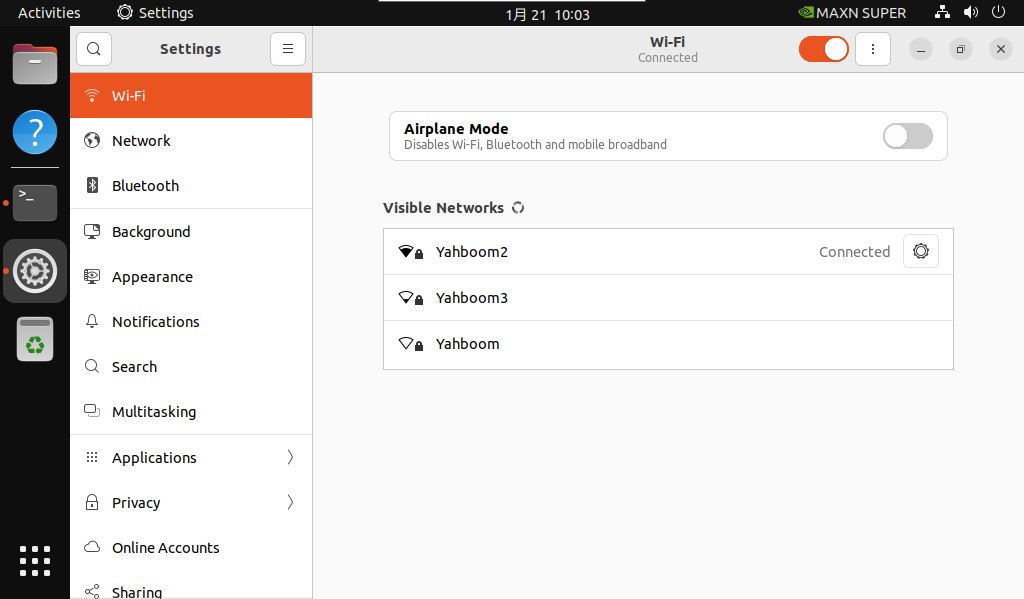Click the Bluetooth sidebar icon
The height and width of the screenshot is (599, 1024).
[x=92, y=186]
